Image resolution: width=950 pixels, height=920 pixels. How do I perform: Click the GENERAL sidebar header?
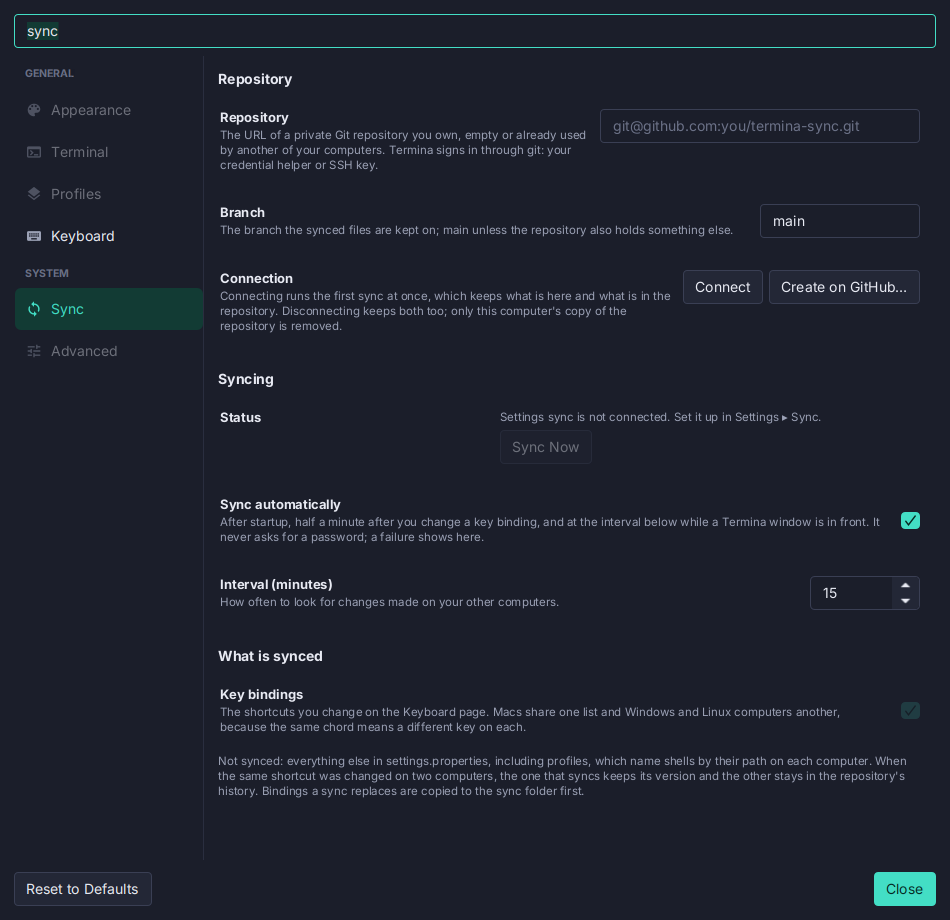49,73
